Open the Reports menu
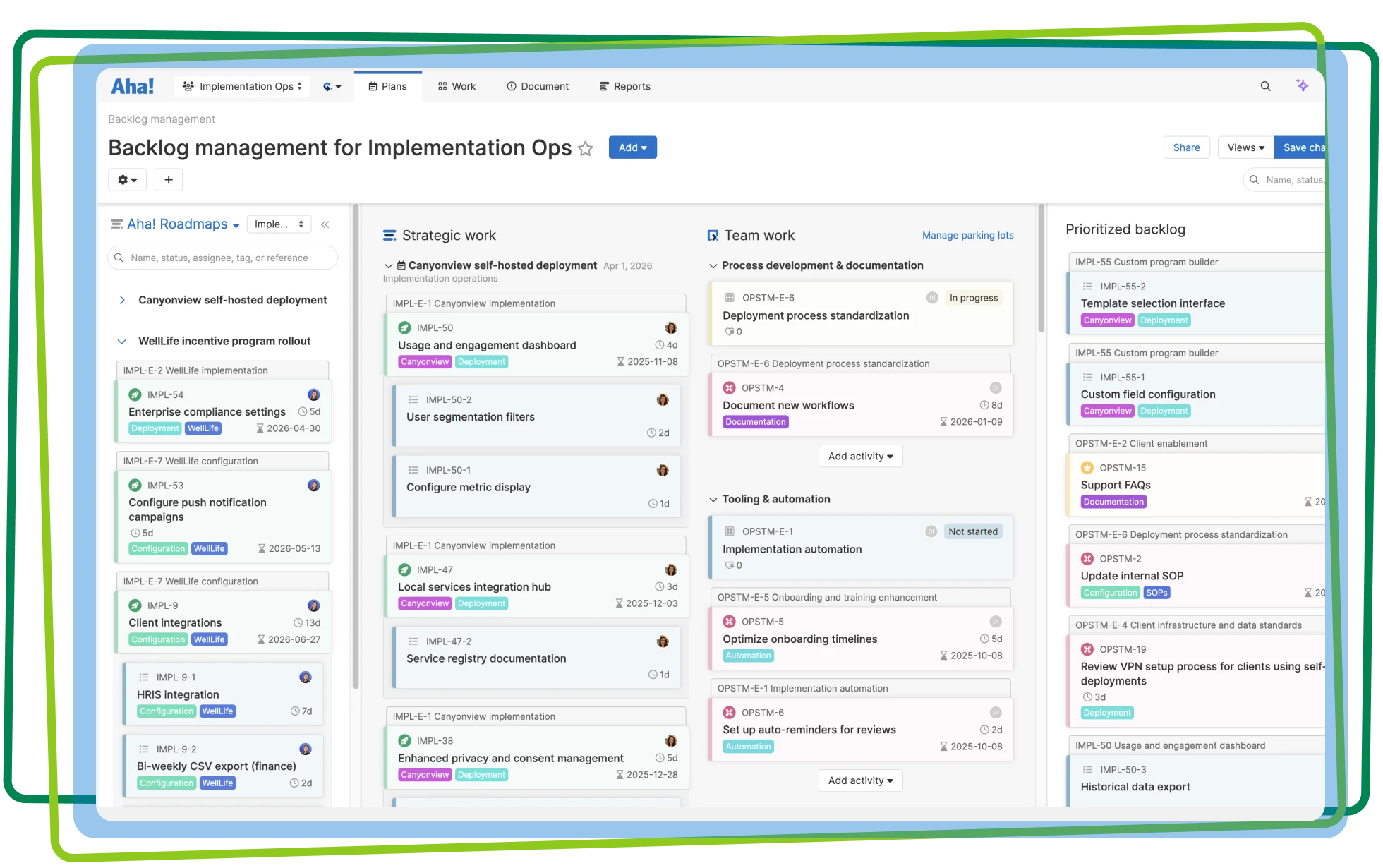Screen dimensions: 1383x868 point(624,86)
